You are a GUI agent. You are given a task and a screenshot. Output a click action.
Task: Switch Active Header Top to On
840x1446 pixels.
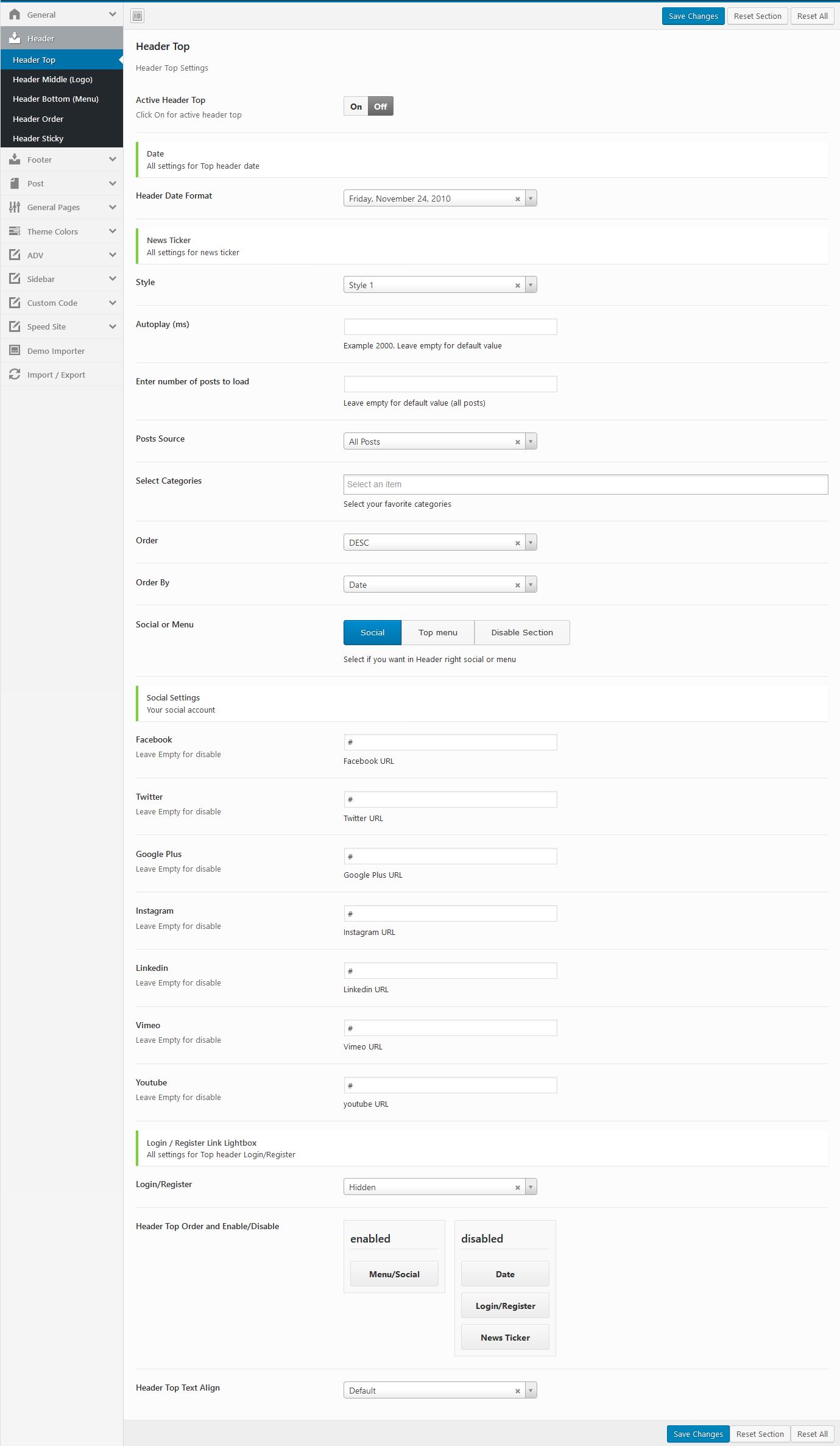(x=356, y=107)
